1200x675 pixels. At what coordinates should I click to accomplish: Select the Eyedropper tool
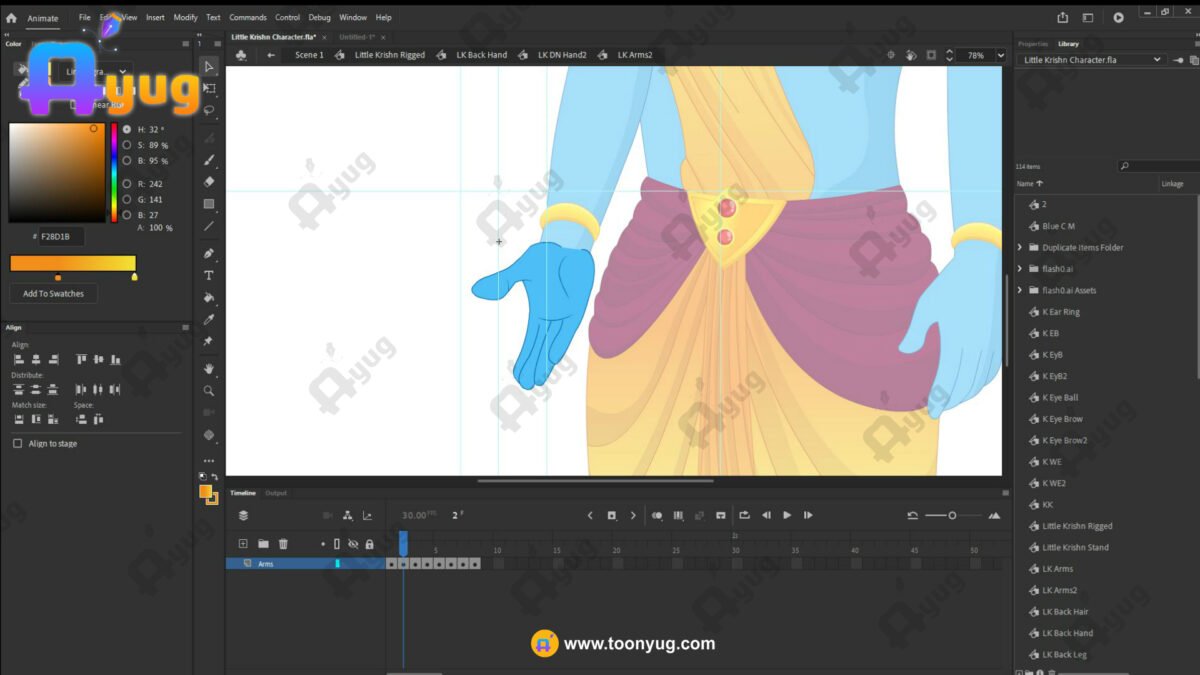pos(209,319)
